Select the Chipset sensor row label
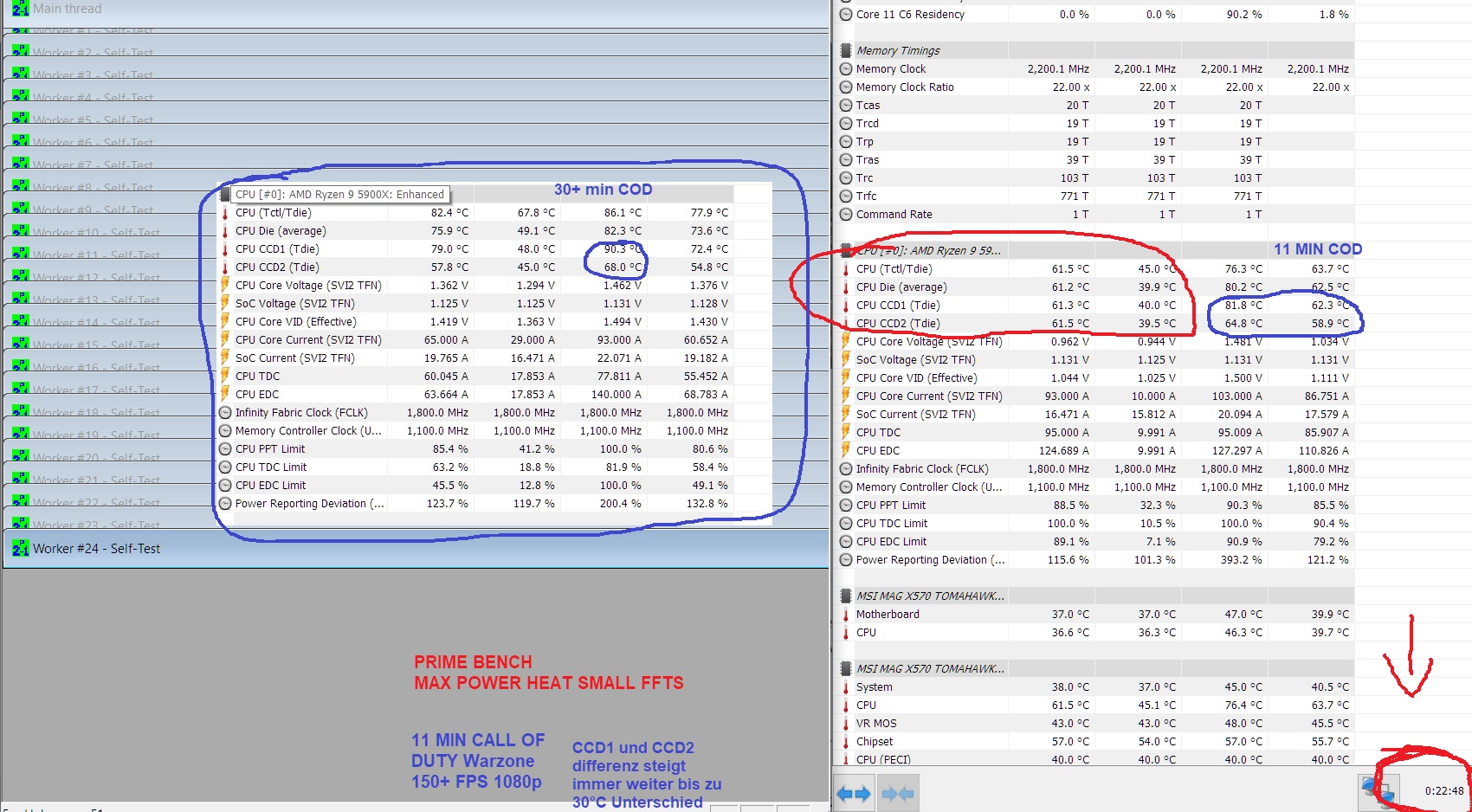Screen dimensions: 1472x812 pyautogui.click(x=875, y=741)
